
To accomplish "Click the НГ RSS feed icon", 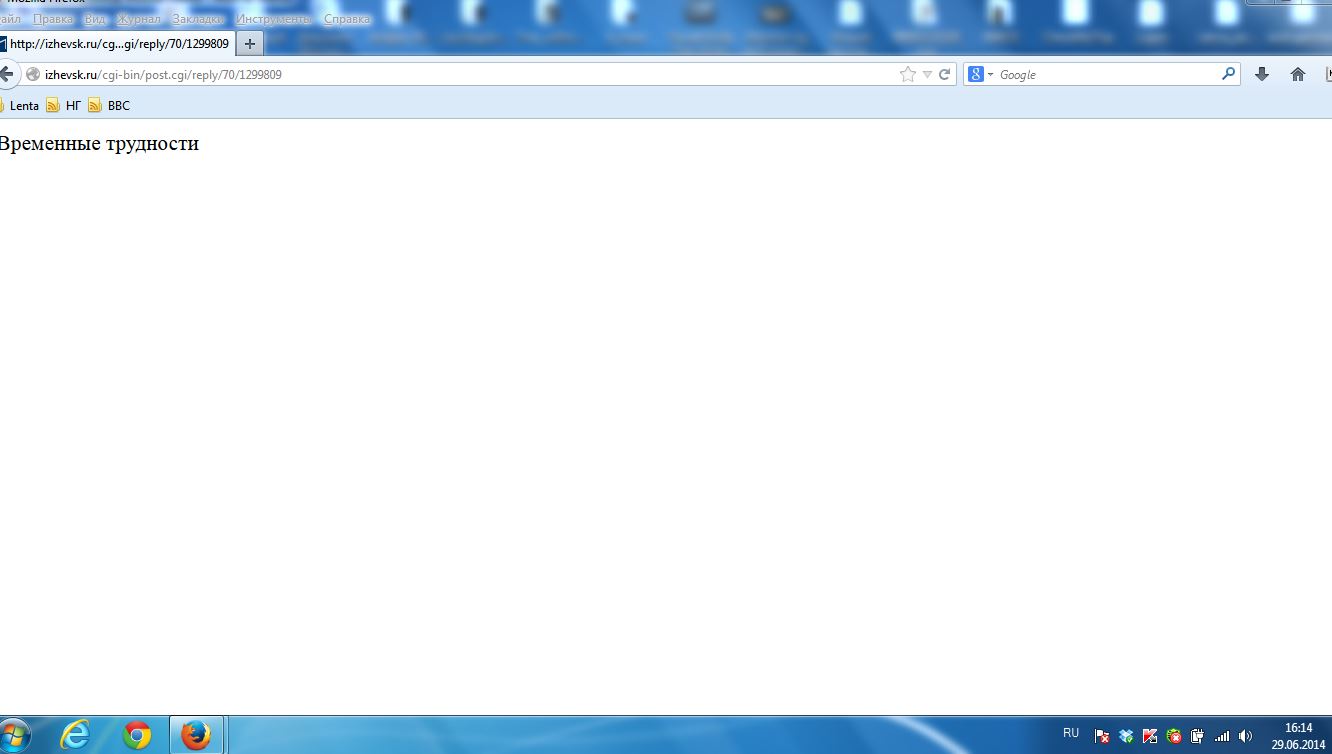I will pyautogui.click(x=53, y=105).
